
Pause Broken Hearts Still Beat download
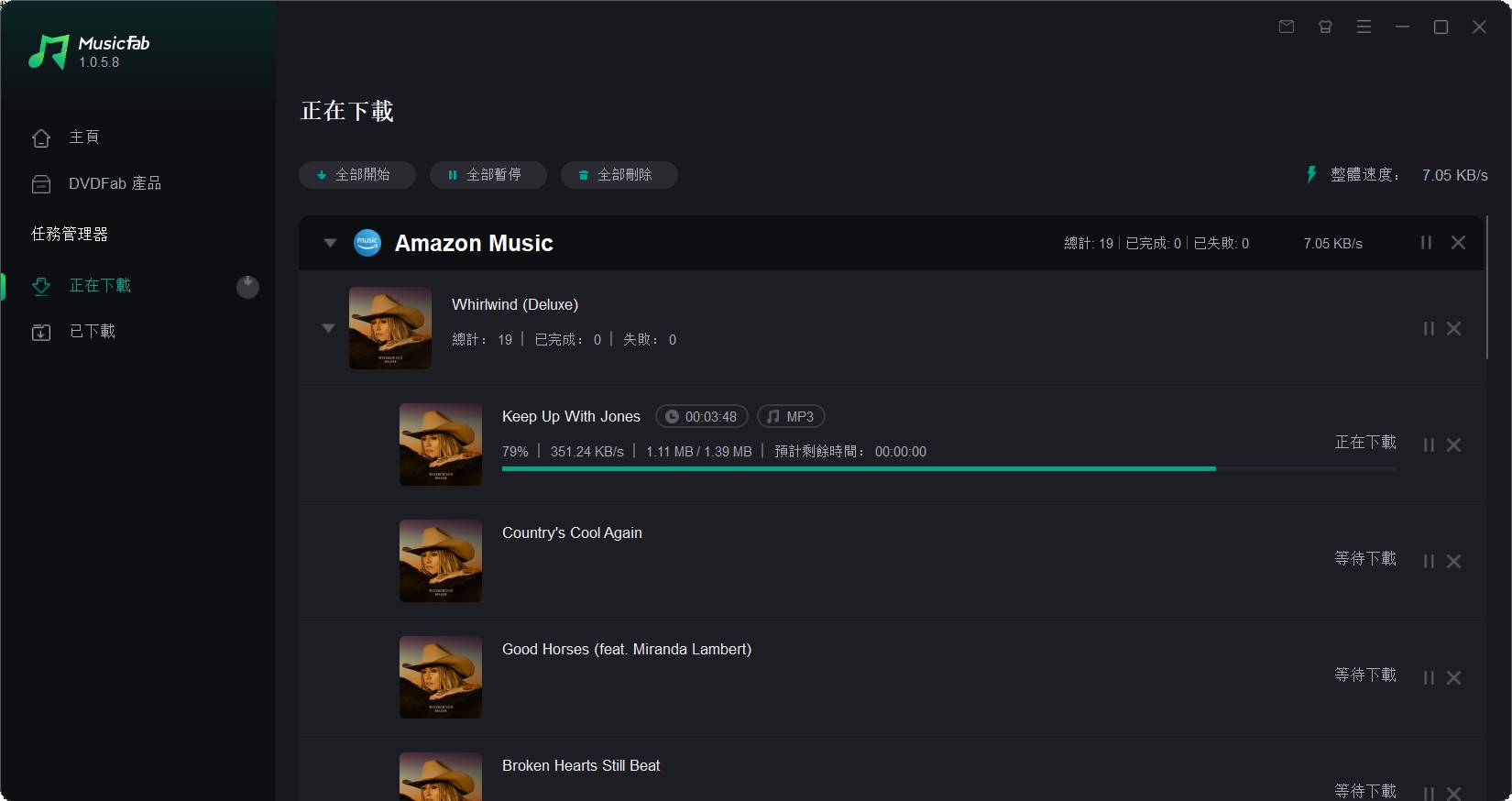1429,793
